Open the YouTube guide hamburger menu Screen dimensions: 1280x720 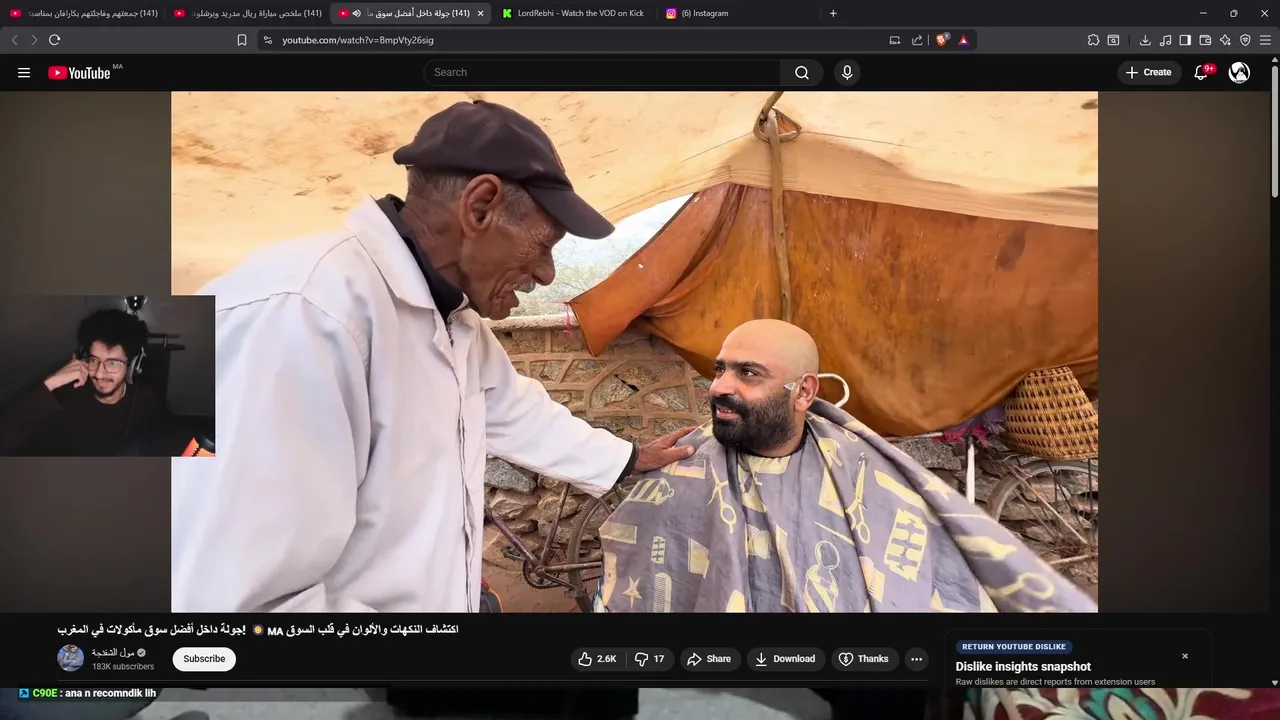[24, 72]
